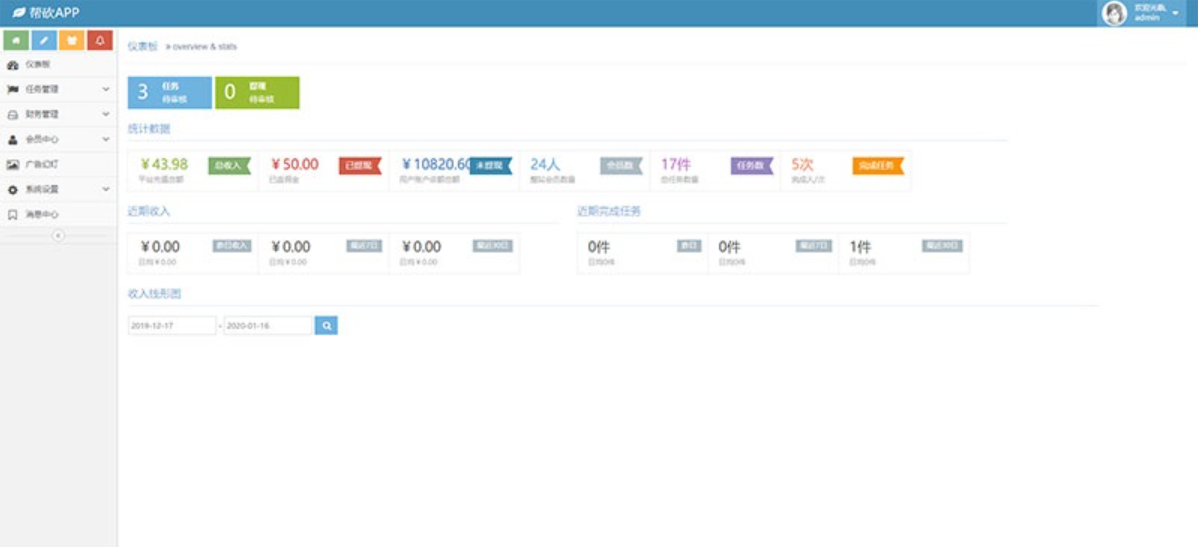Image resolution: width=1198 pixels, height=547 pixels.
Task: Click the 17件 task count
Action: (x=676, y=164)
